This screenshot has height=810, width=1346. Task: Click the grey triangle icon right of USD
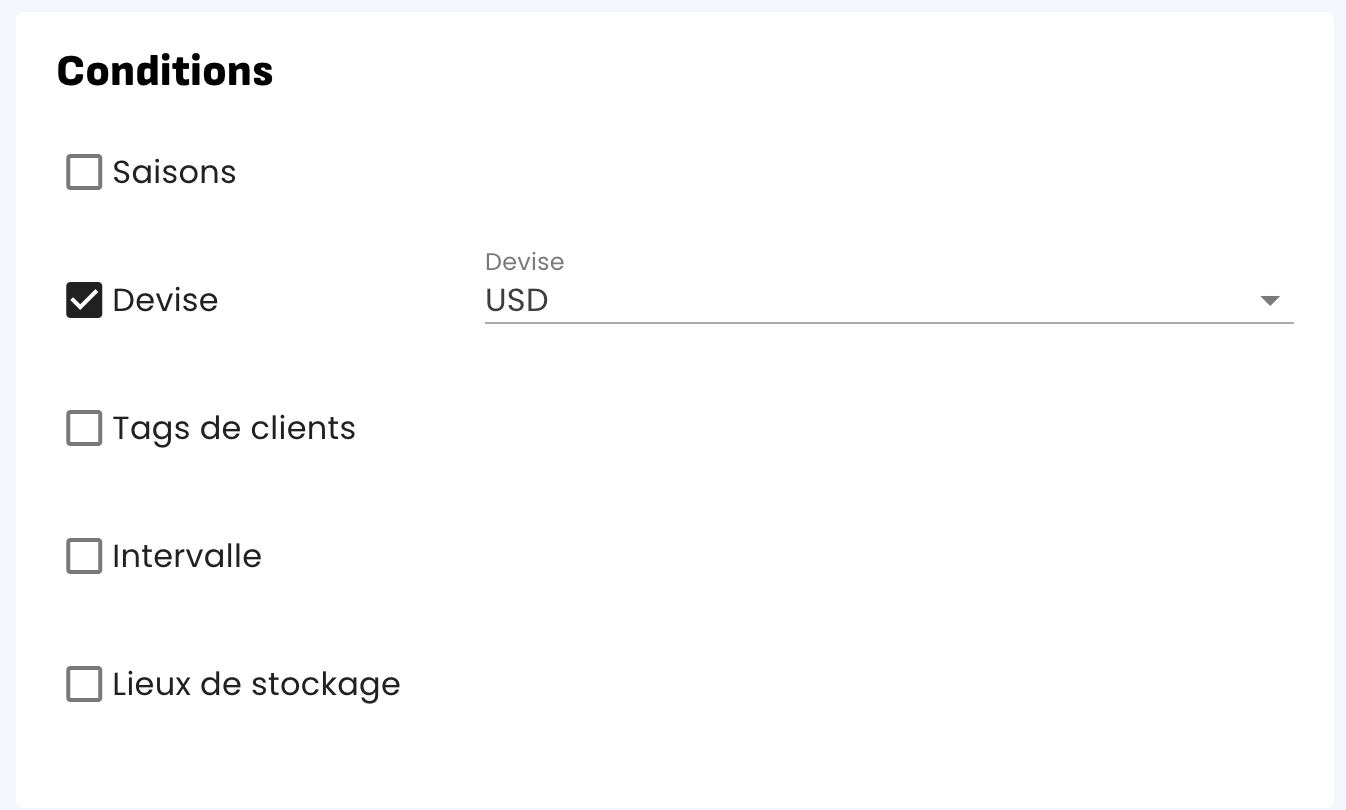1270,300
